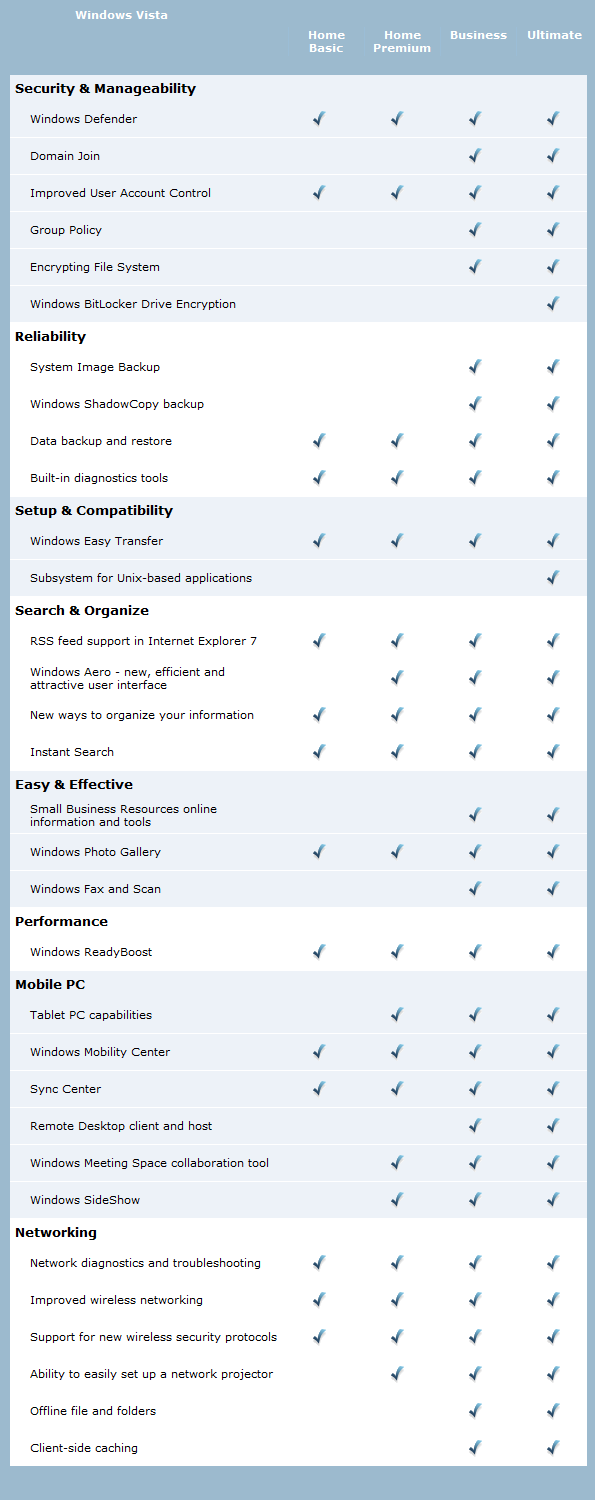
Task: Select the Home Basic column header
Action: click(x=326, y=41)
